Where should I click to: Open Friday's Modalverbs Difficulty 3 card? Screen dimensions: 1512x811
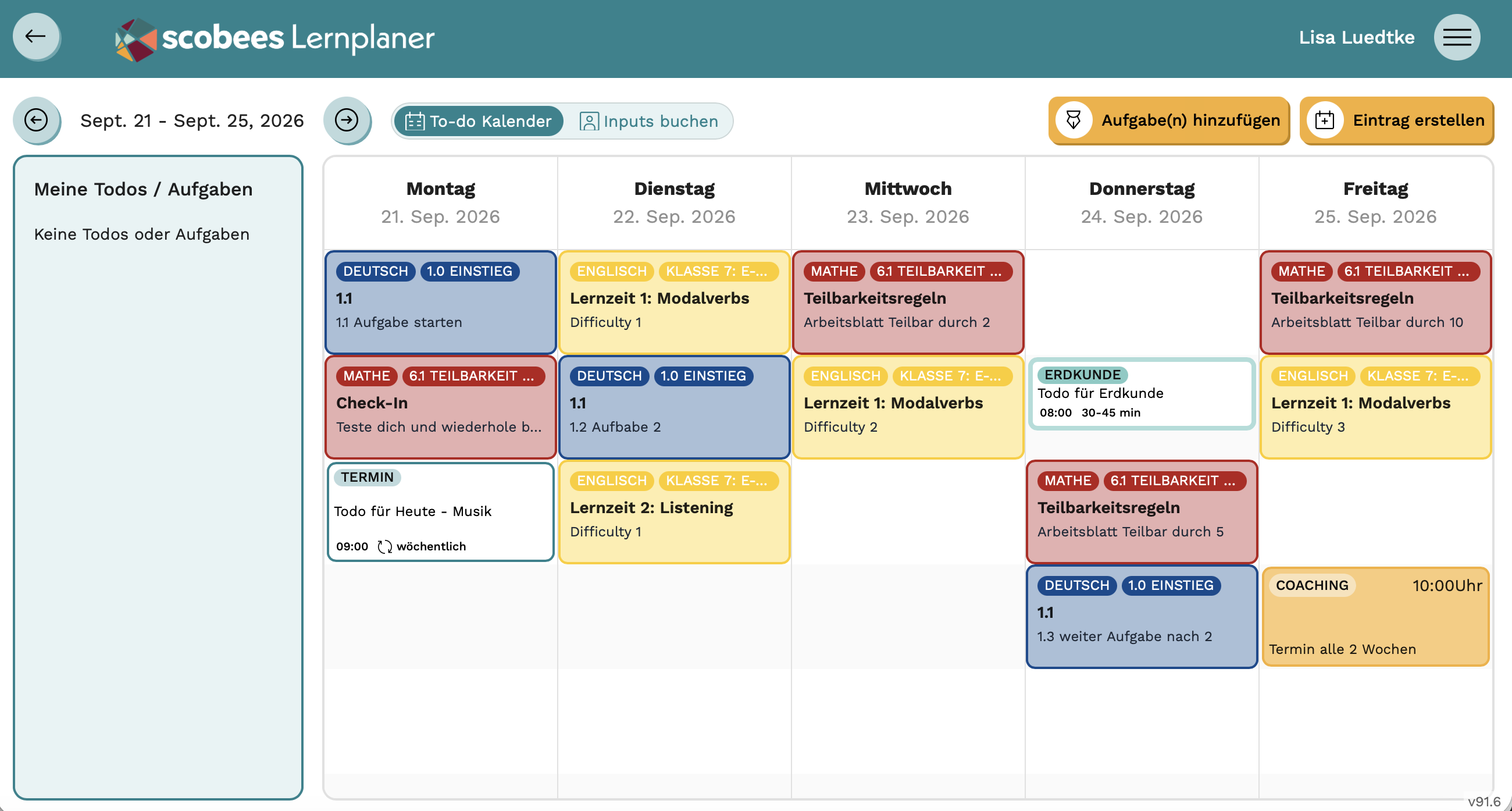click(1375, 407)
